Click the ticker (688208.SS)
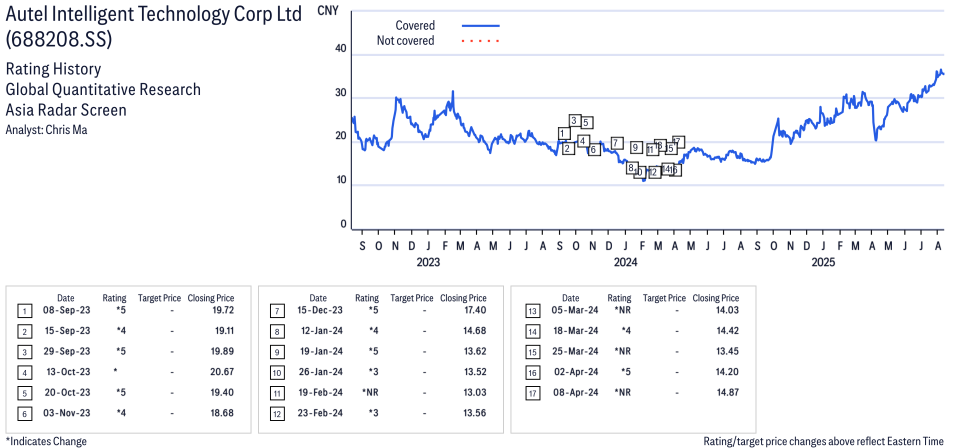This screenshot has height=448, width=955. coord(59,40)
